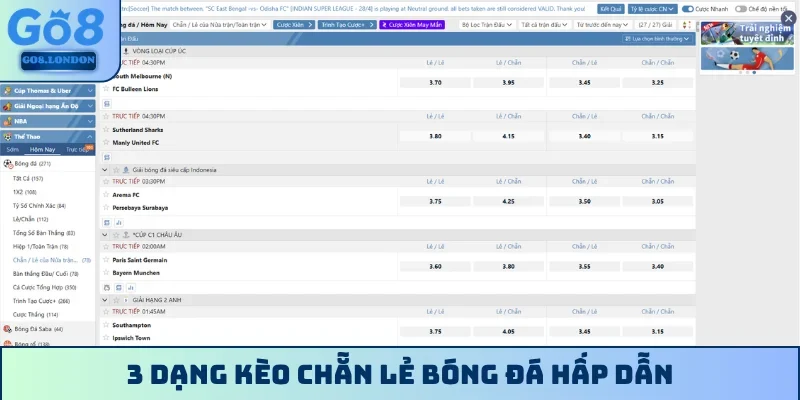Open statistics chart icon under Bayern Munchen

point(131,288)
